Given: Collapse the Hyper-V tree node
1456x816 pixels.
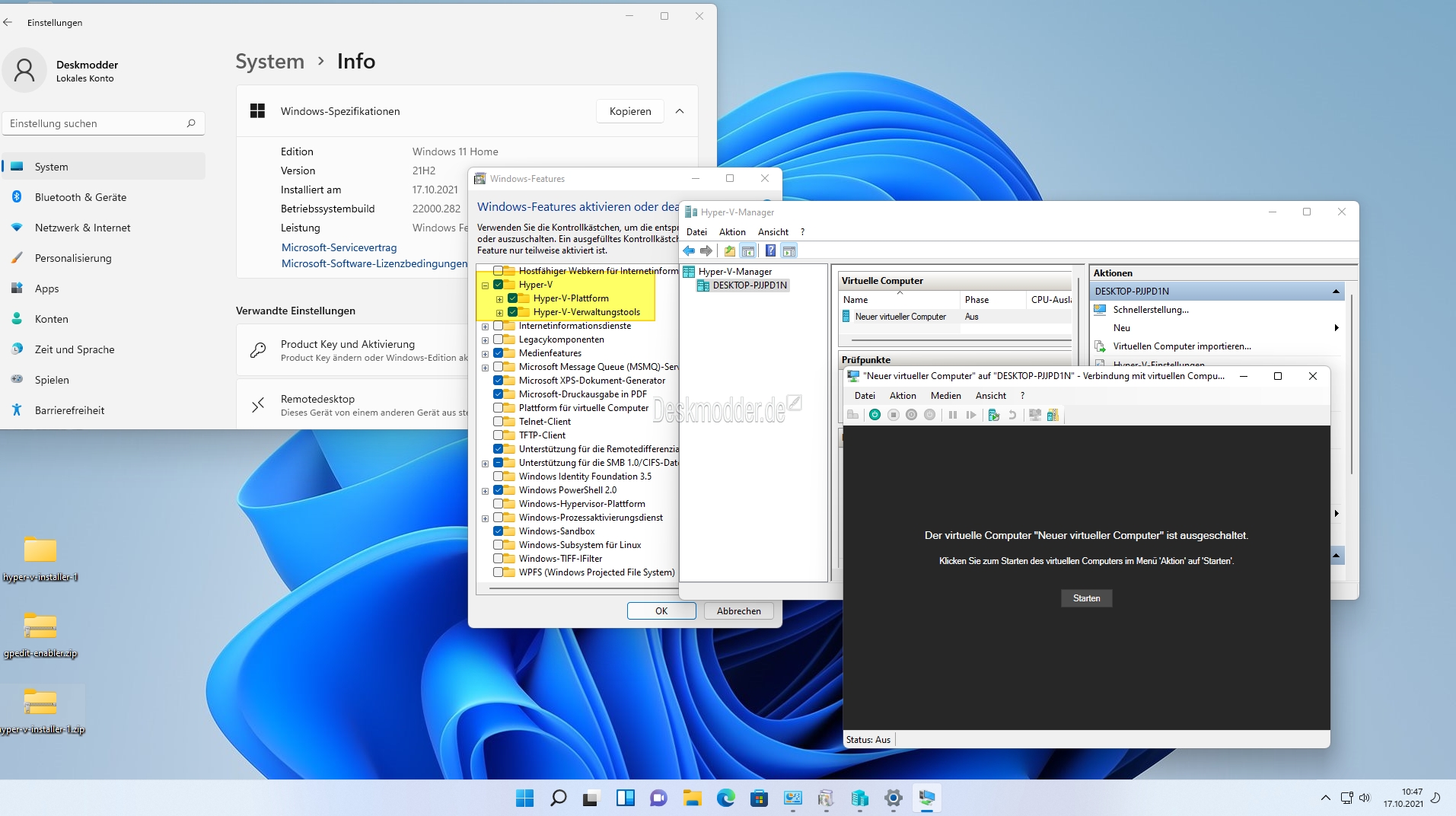Looking at the screenshot, I should click(485, 285).
